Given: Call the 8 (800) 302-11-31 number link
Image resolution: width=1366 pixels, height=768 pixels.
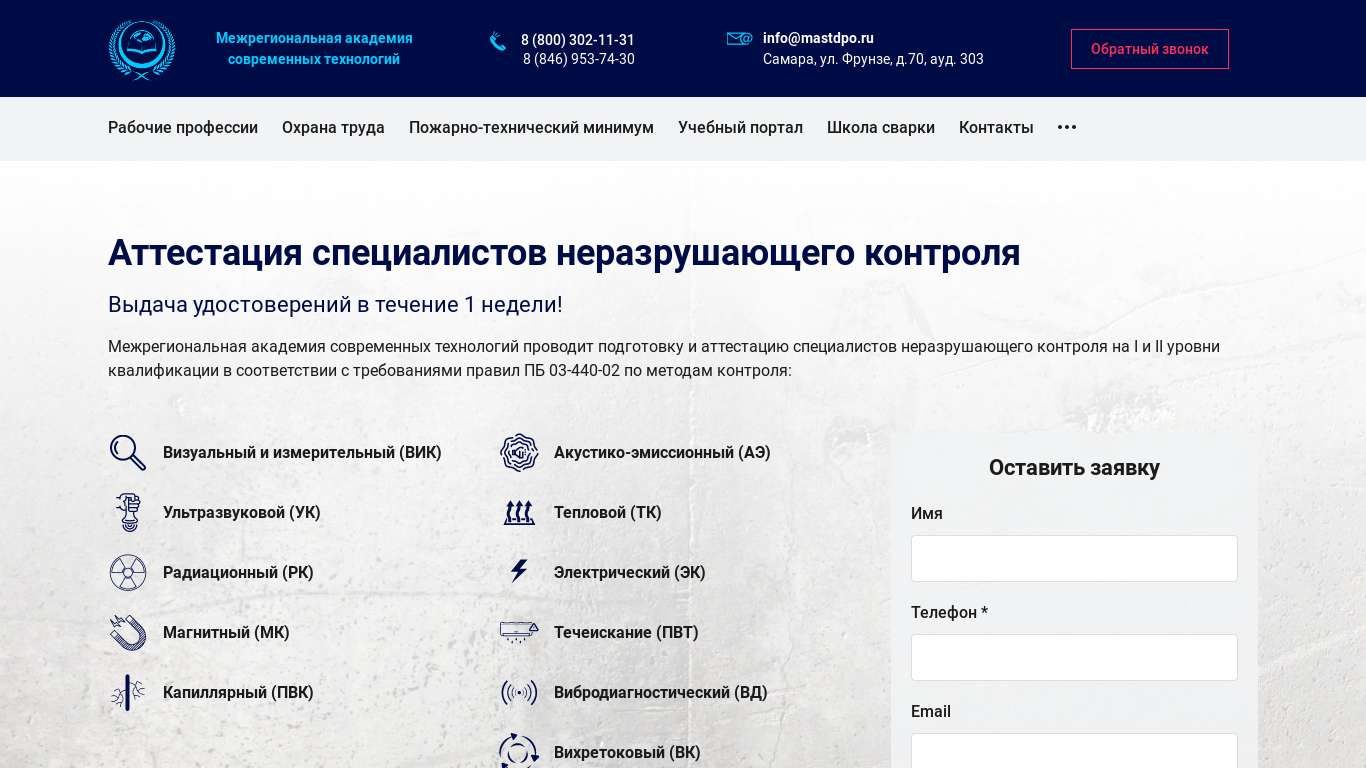Looking at the screenshot, I should tap(577, 40).
